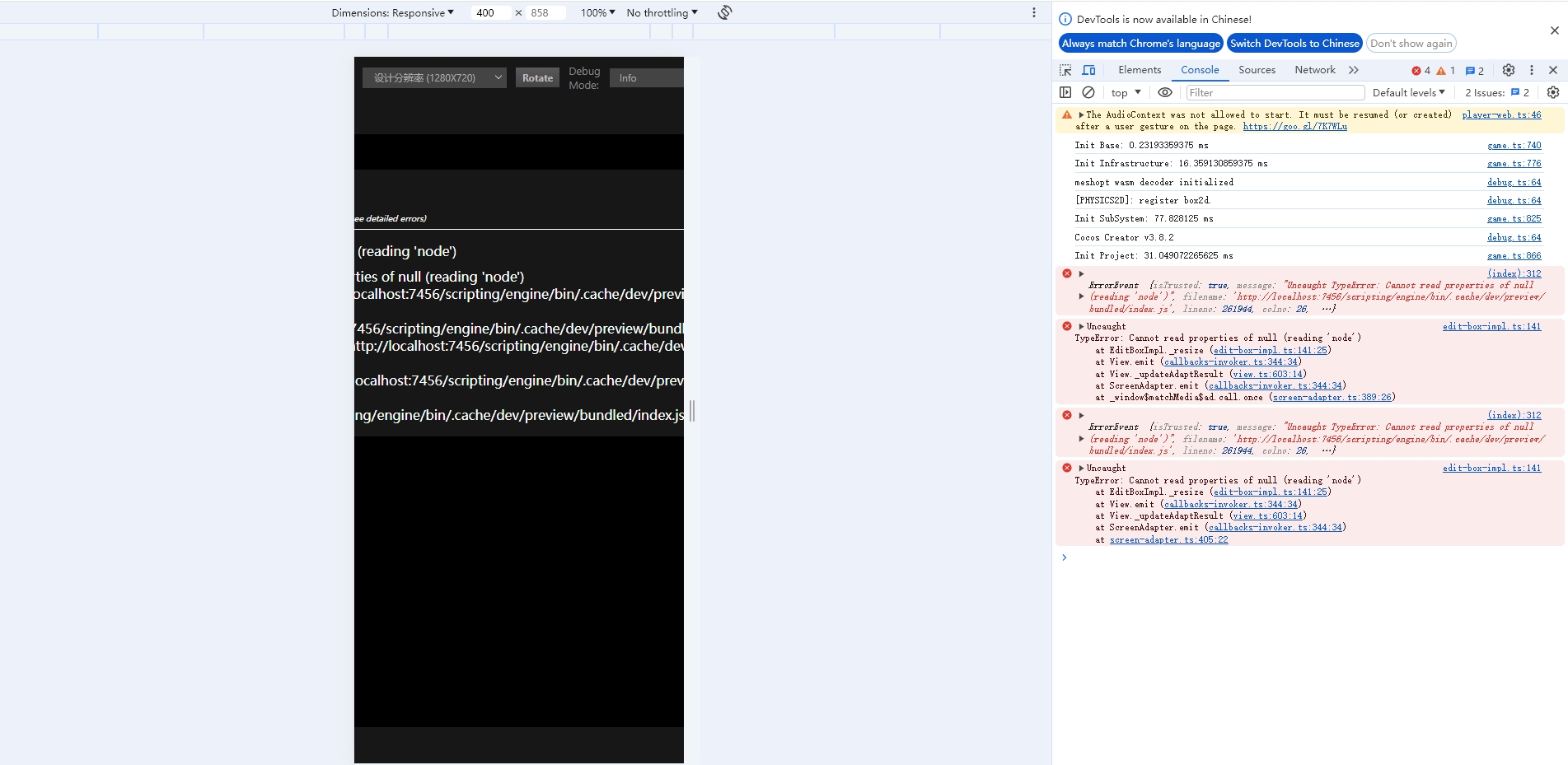Select the Console tab

pos(1200,70)
